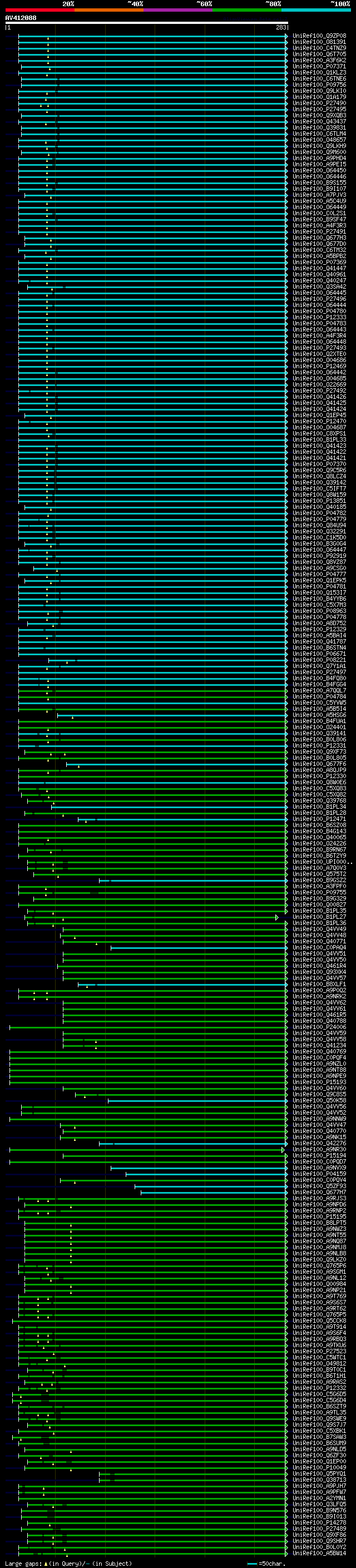
Task: Select hit UniRef100_Q00827
Action: [319, 905]
